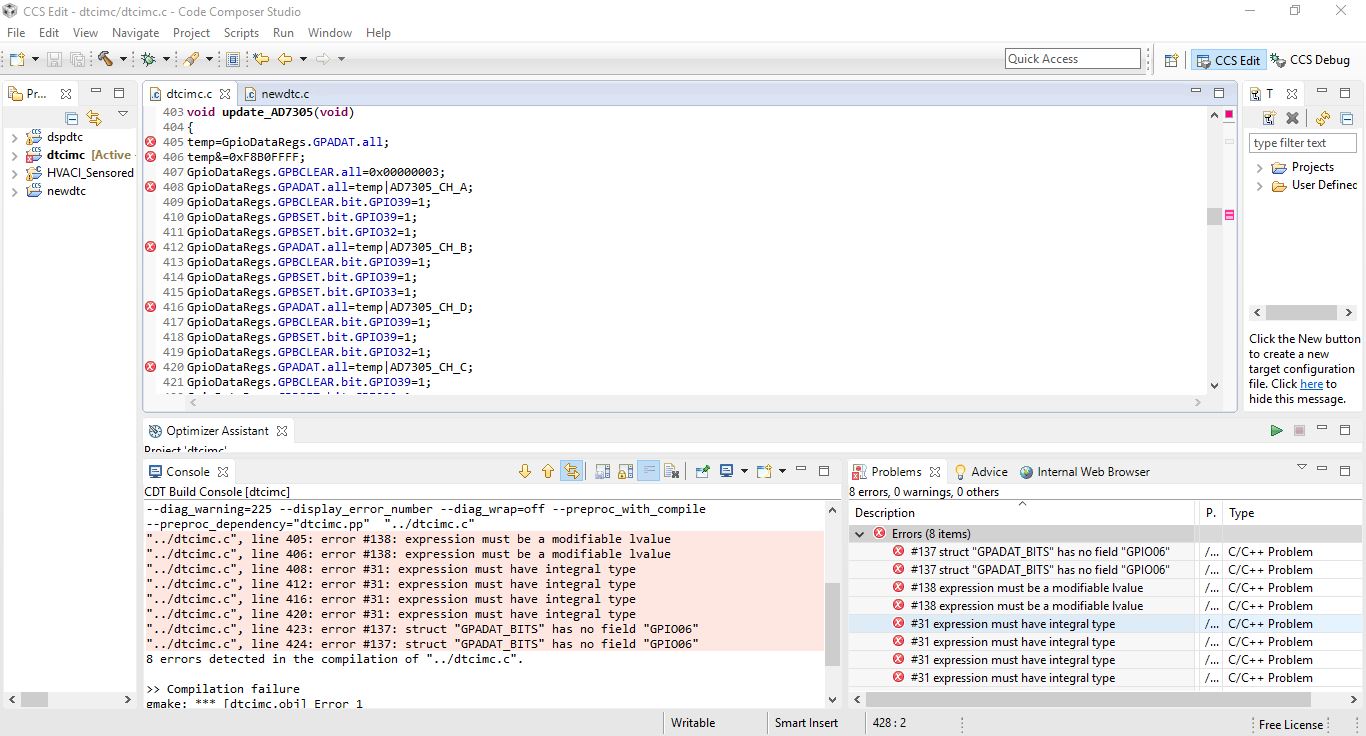
Task: Open the Scripts menu
Action: click(x=241, y=33)
